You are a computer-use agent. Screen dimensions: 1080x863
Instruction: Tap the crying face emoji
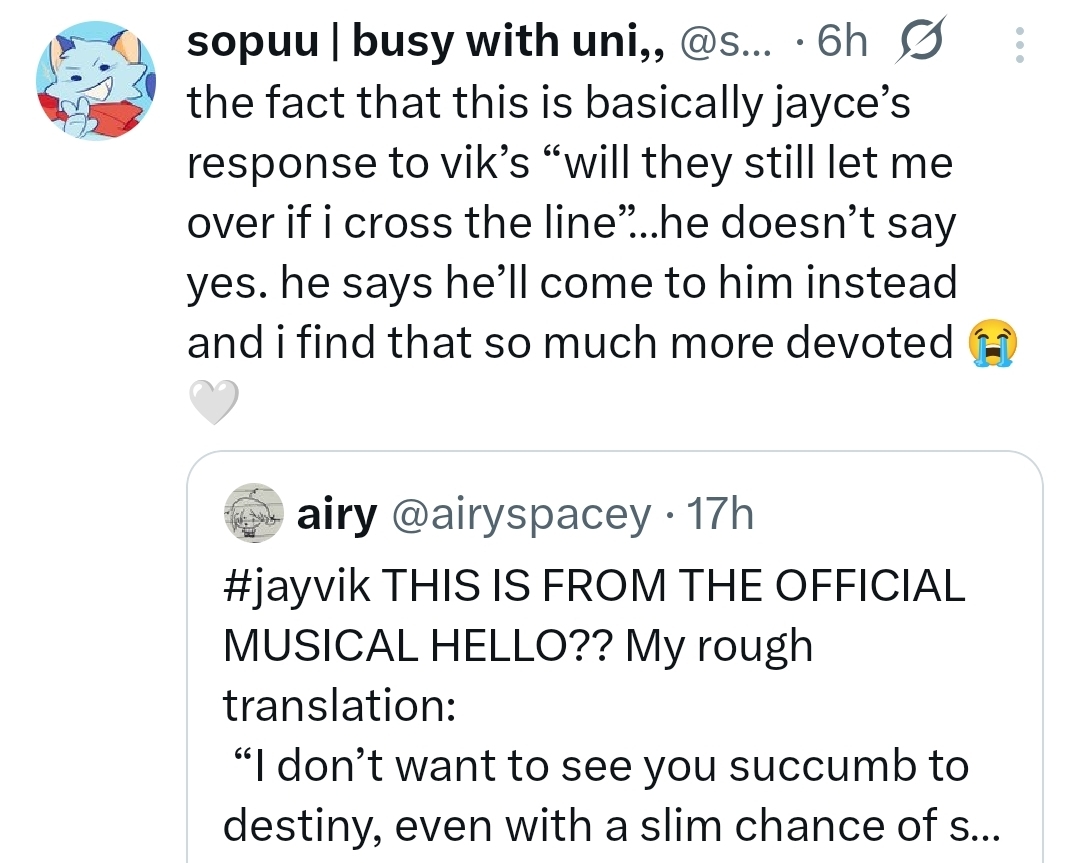(x=991, y=342)
